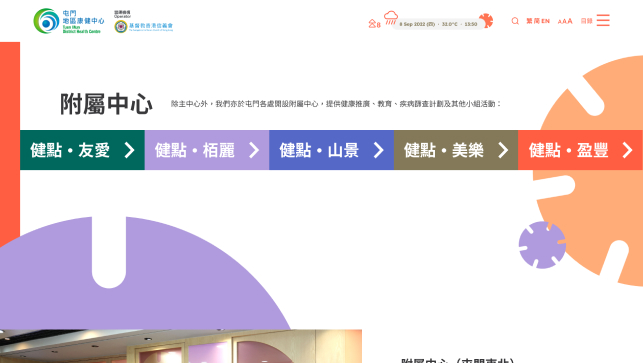
Task: Switch language to EN
Action: coord(545,21)
